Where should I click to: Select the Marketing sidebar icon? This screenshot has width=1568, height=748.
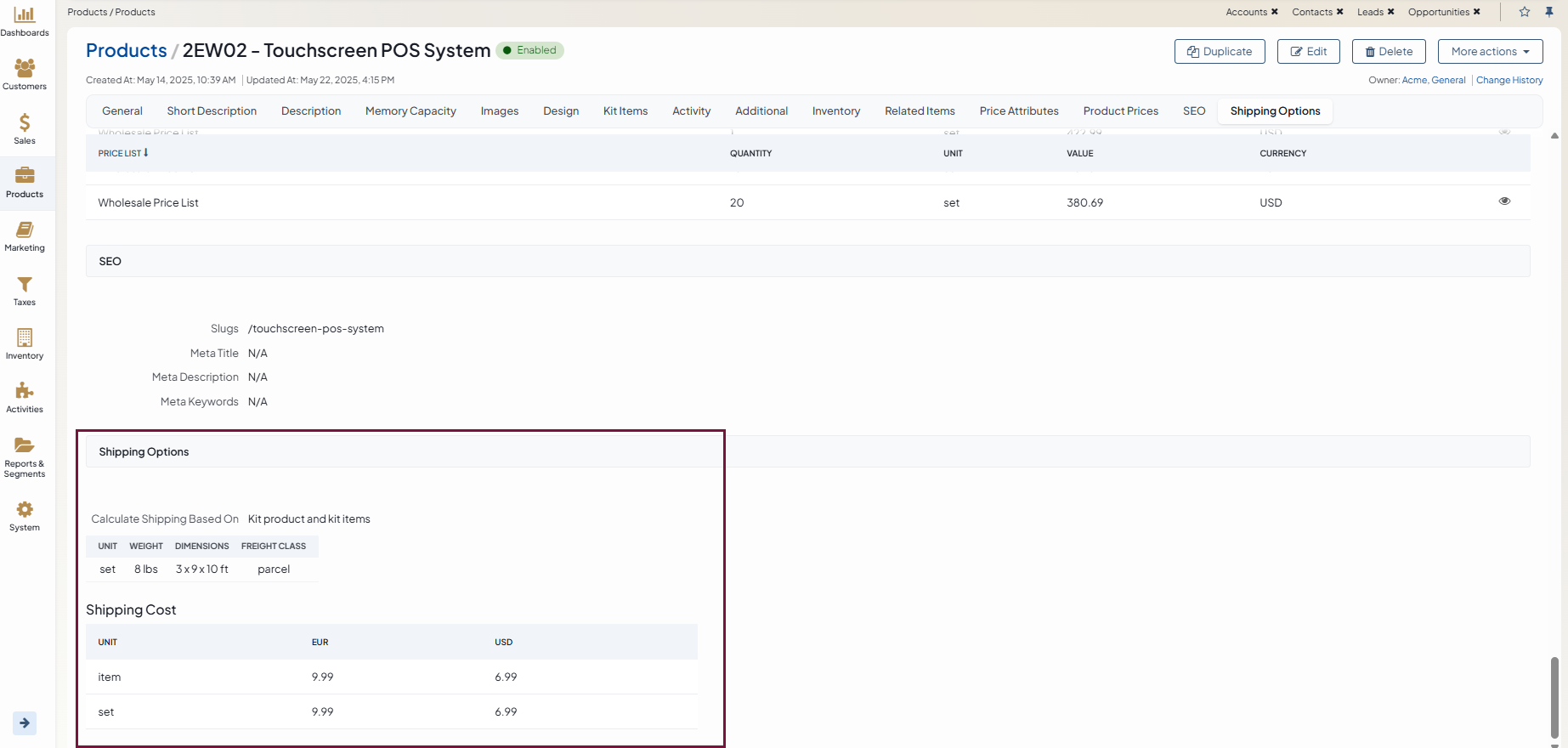(25, 230)
